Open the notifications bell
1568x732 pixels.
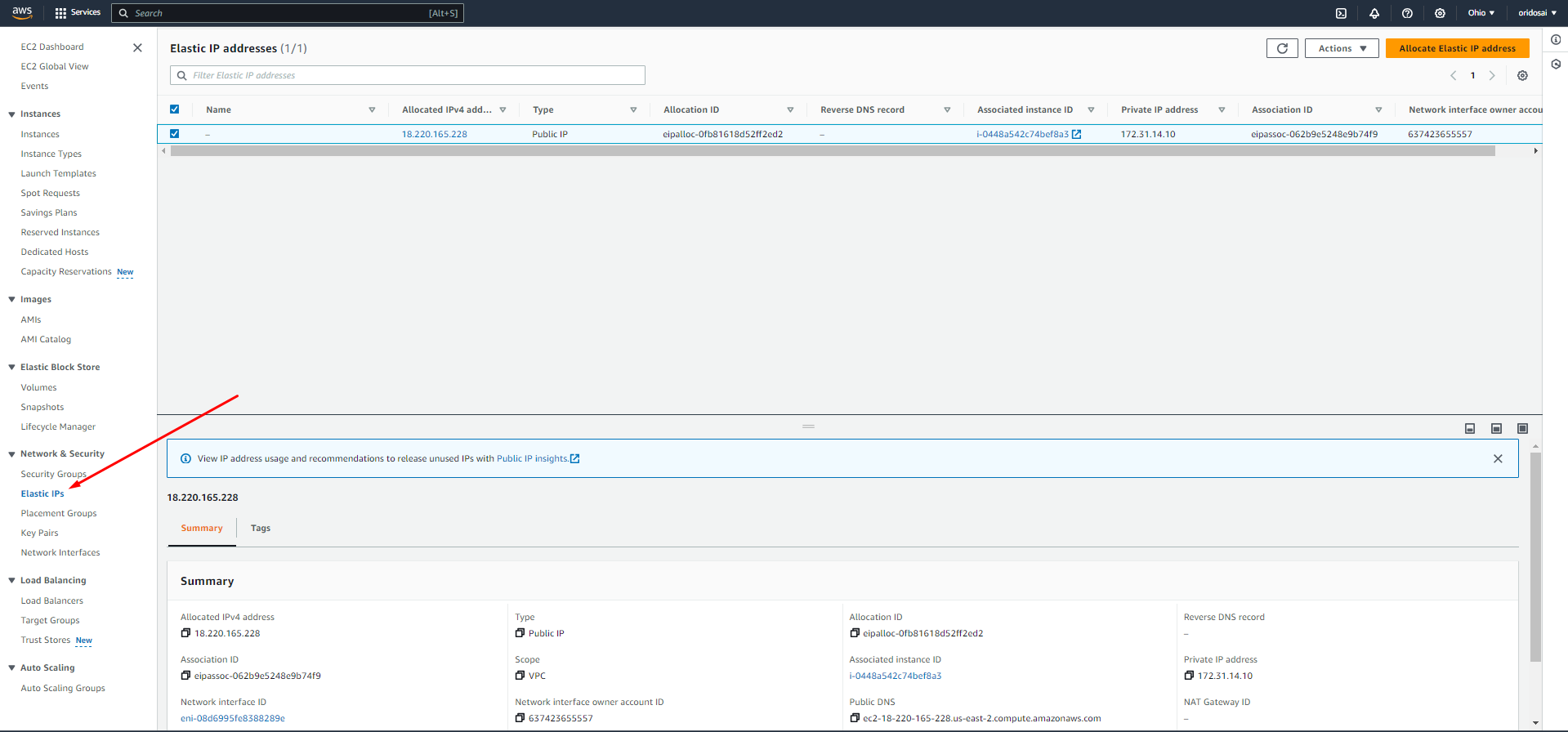1374,13
